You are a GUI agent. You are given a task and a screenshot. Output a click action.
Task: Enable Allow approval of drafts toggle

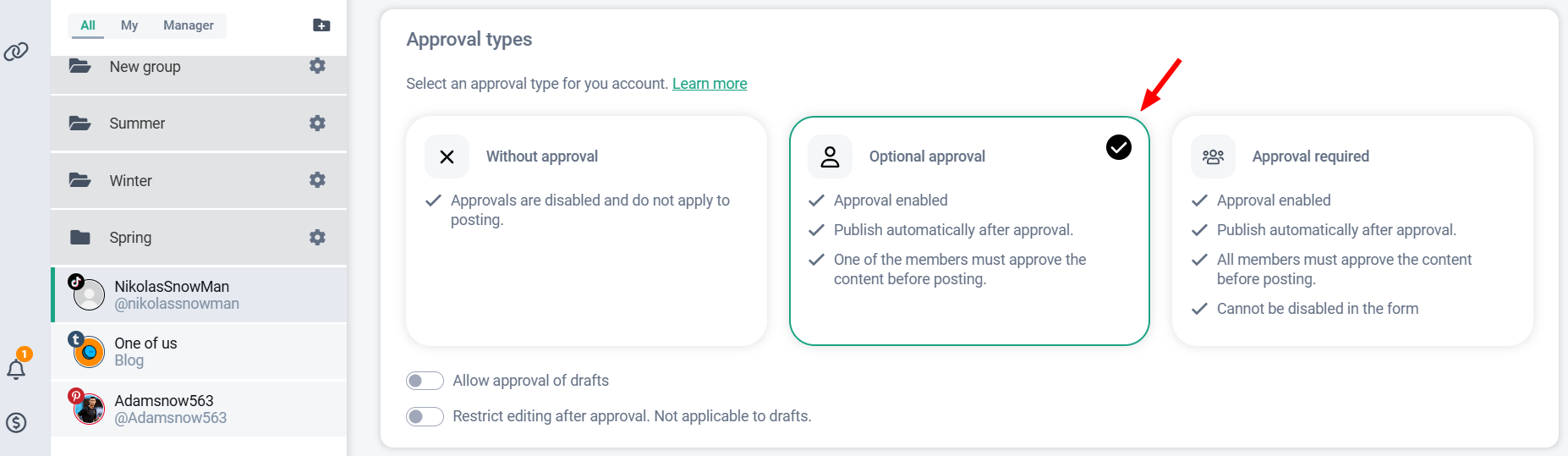425,381
